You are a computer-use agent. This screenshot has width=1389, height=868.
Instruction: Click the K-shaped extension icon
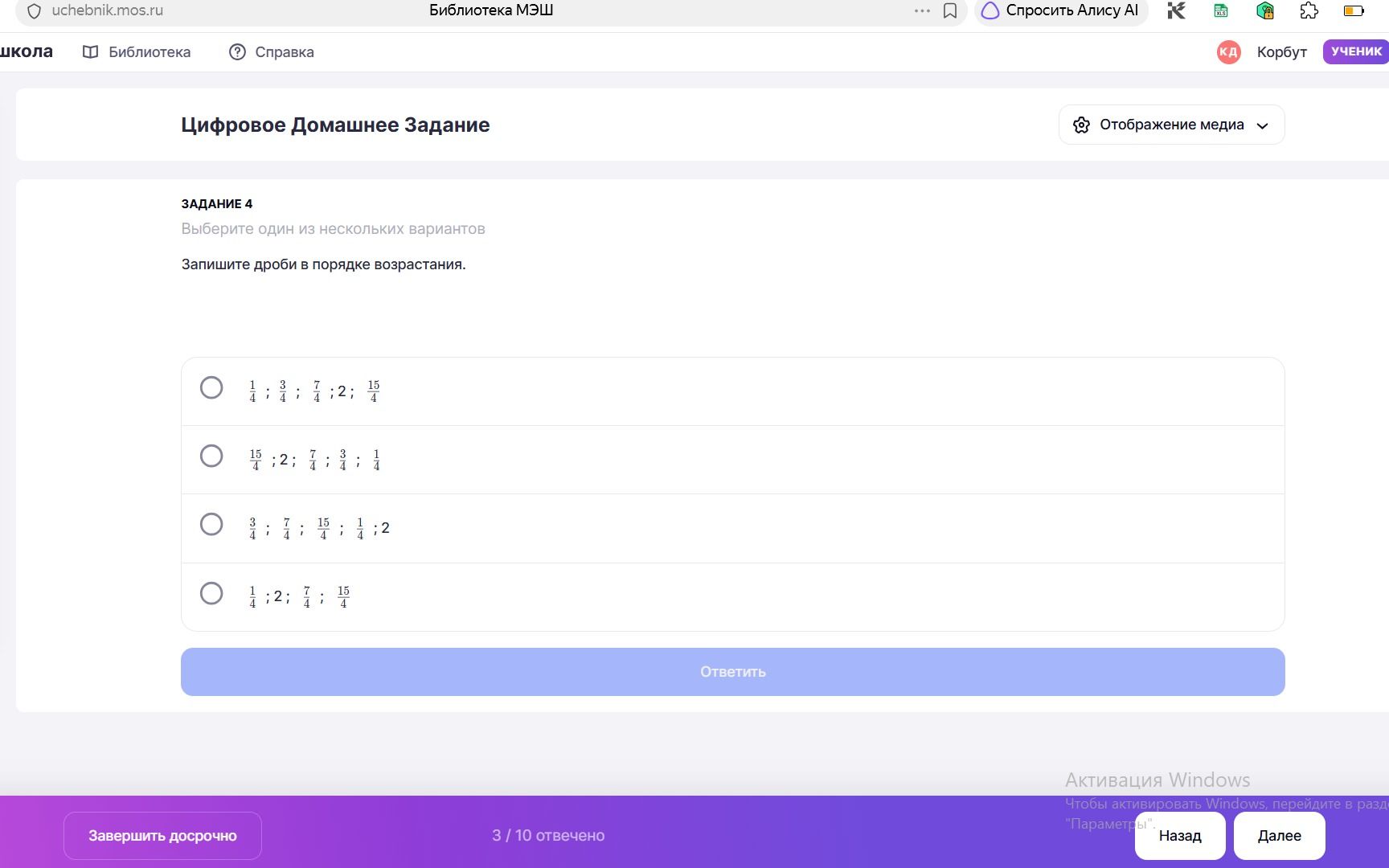1177,11
